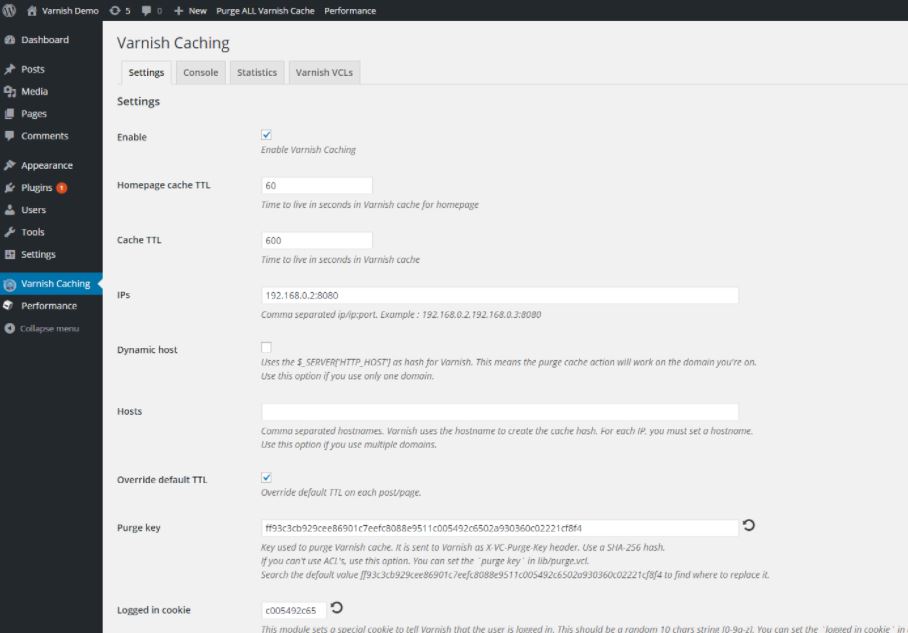Switch to the Statistics tab
Viewport: 908px width, 633px height.
click(257, 72)
